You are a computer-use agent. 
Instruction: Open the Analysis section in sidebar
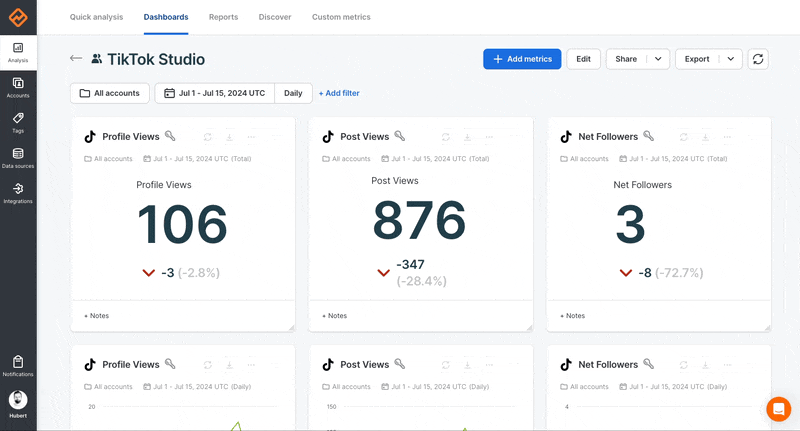(18, 53)
